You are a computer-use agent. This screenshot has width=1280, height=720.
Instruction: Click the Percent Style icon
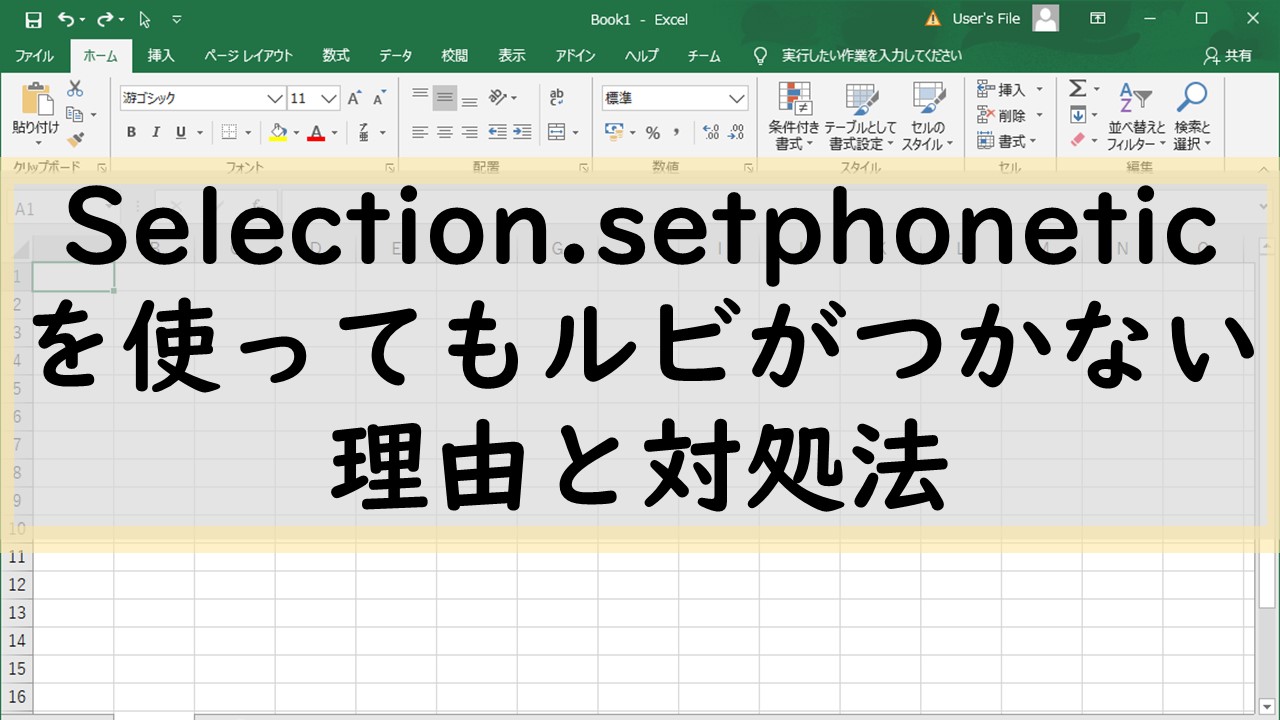coord(652,132)
